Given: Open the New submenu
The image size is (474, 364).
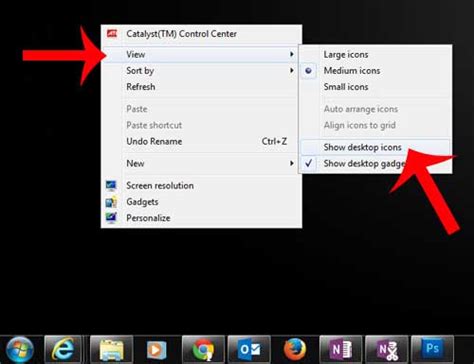Looking at the screenshot, I should (201, 163).
